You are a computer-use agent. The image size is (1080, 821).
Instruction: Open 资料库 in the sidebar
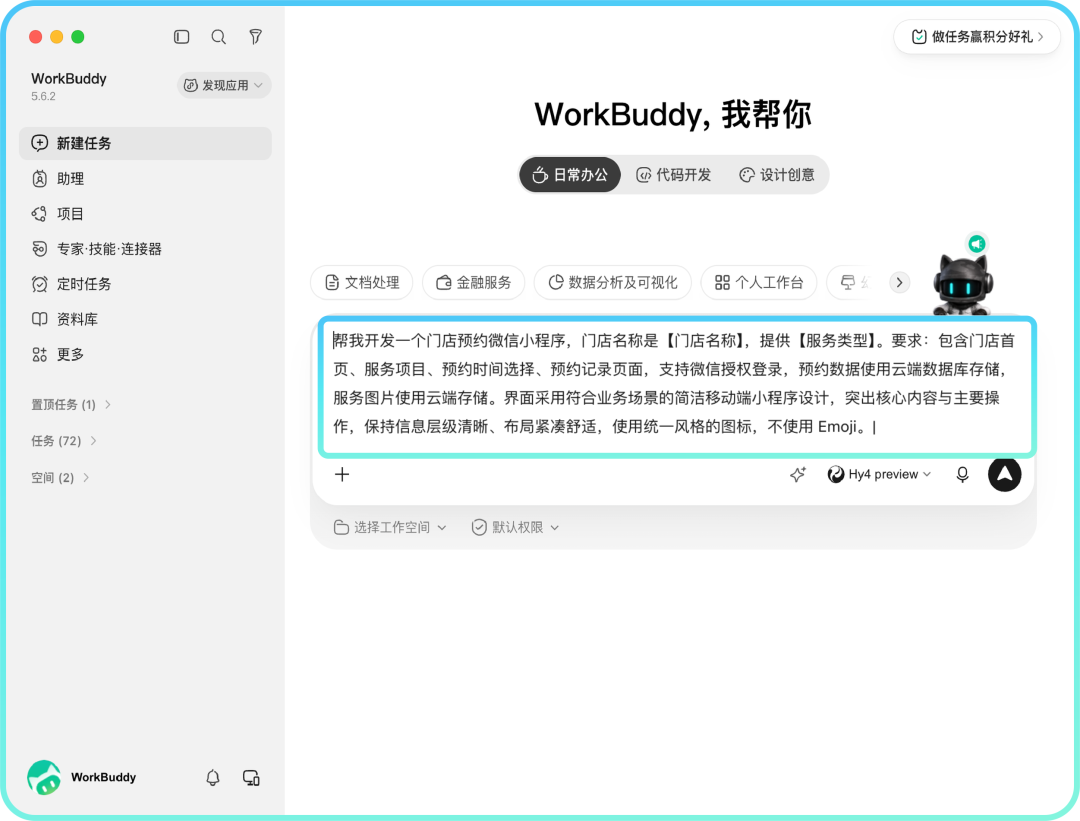pos(145,319)
